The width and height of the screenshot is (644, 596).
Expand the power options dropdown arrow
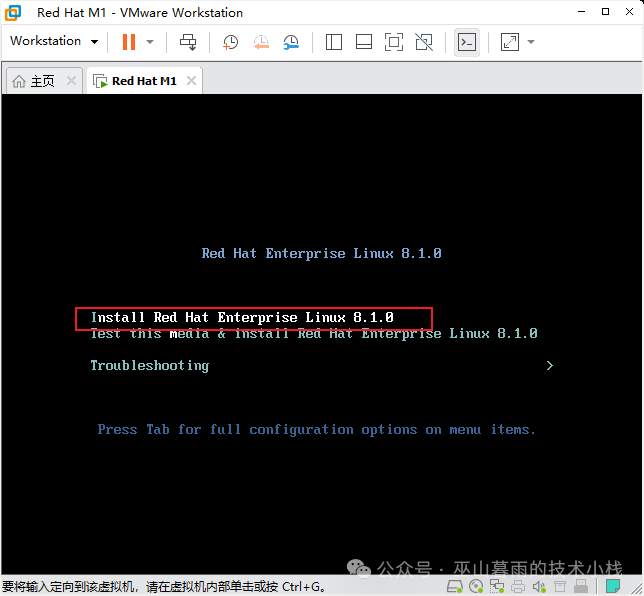coord(150,41)
